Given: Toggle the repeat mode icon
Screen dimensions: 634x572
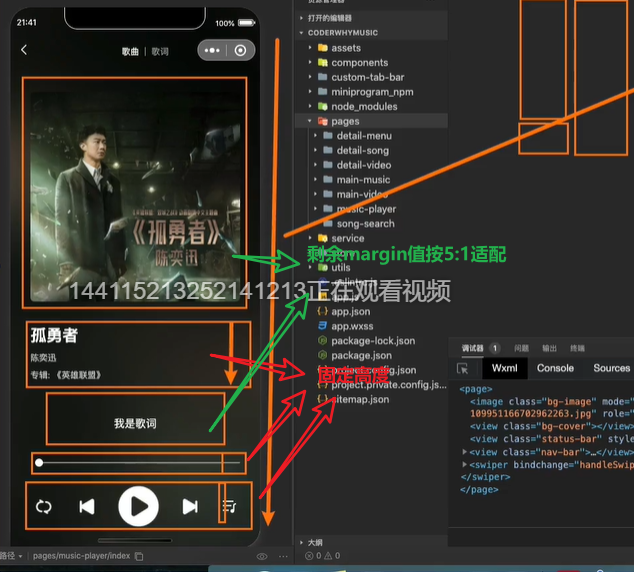Looking at the screenshot, I should pos(44,506).
